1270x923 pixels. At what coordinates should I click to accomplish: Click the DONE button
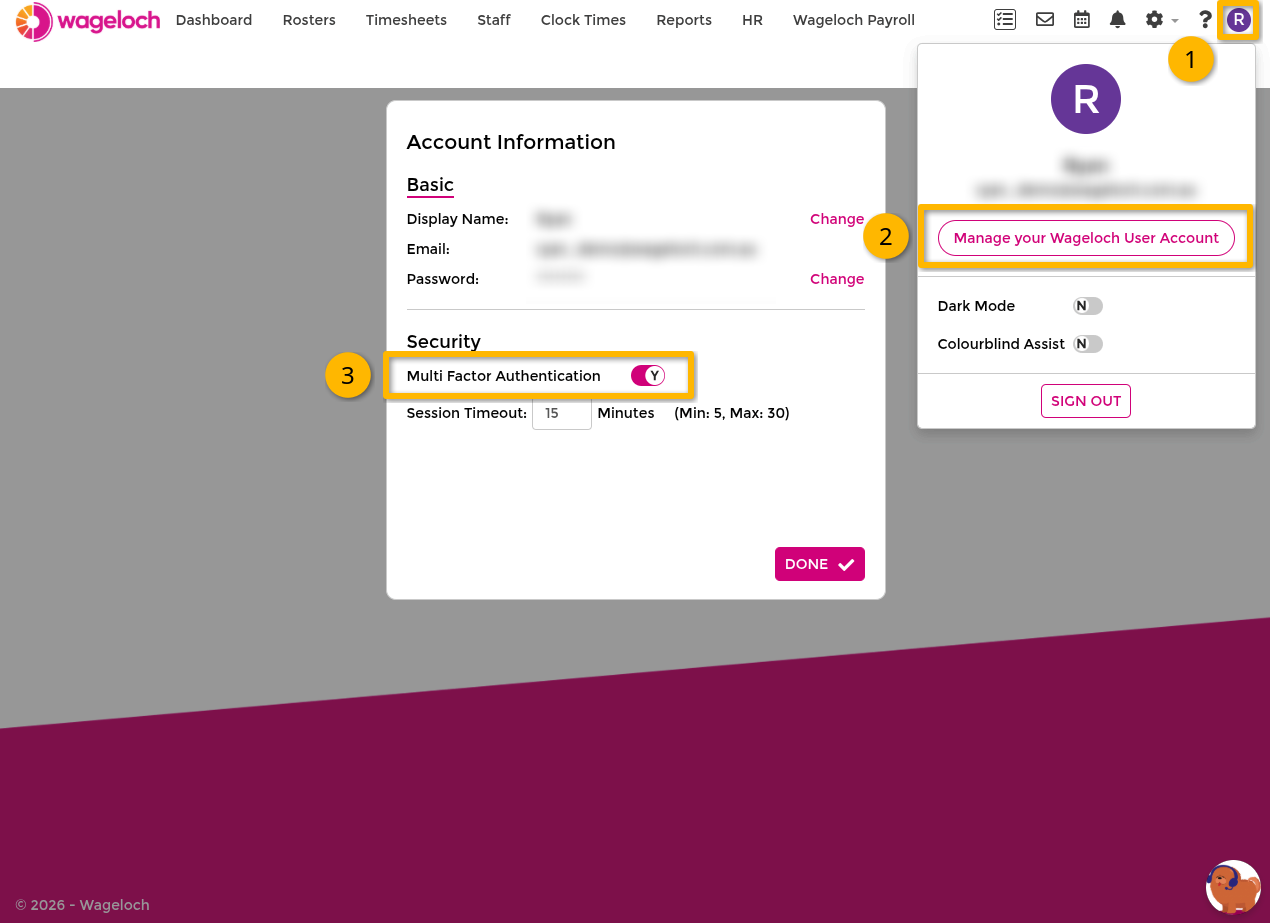[820, 564]
